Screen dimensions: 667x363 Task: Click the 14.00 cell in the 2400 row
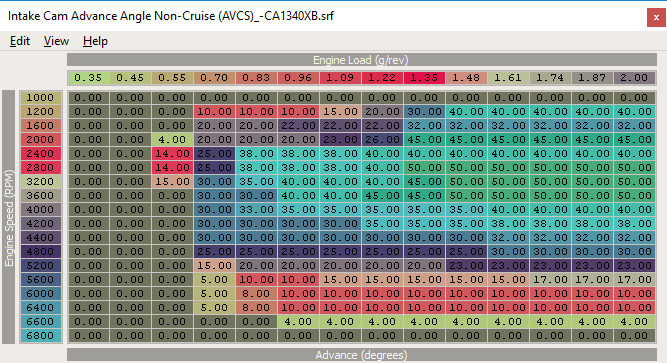click(172, 154)
